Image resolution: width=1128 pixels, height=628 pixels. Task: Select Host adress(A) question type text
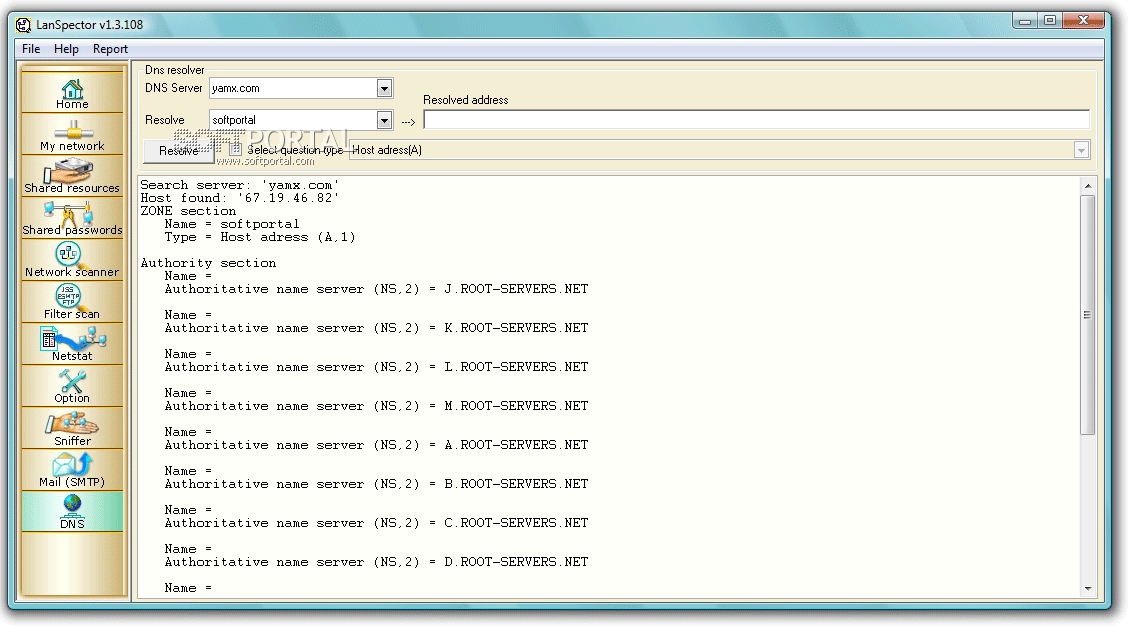(x=387, y=150)
